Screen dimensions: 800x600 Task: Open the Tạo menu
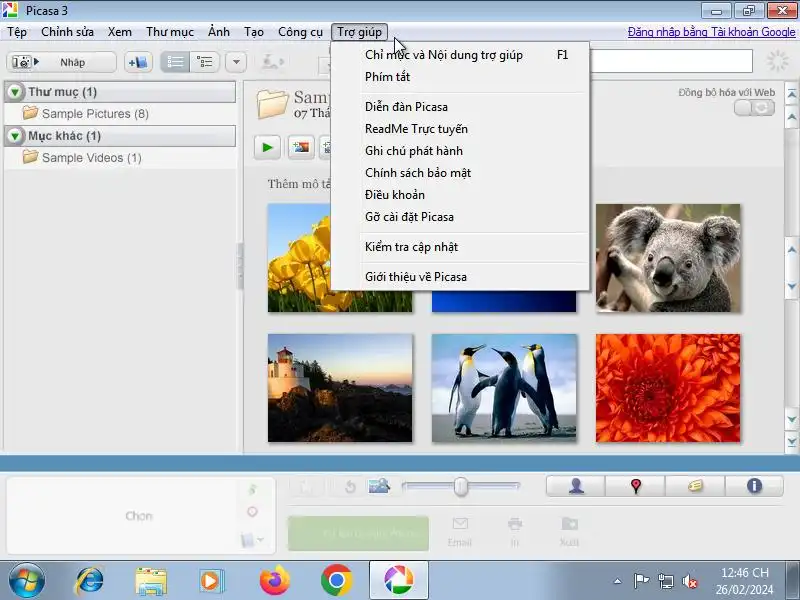pos(254,32)
